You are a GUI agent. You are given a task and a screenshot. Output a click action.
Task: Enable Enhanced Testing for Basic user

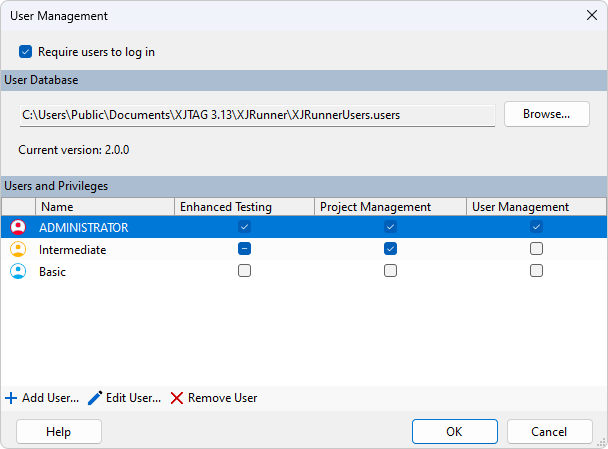(x=244, y=271)
